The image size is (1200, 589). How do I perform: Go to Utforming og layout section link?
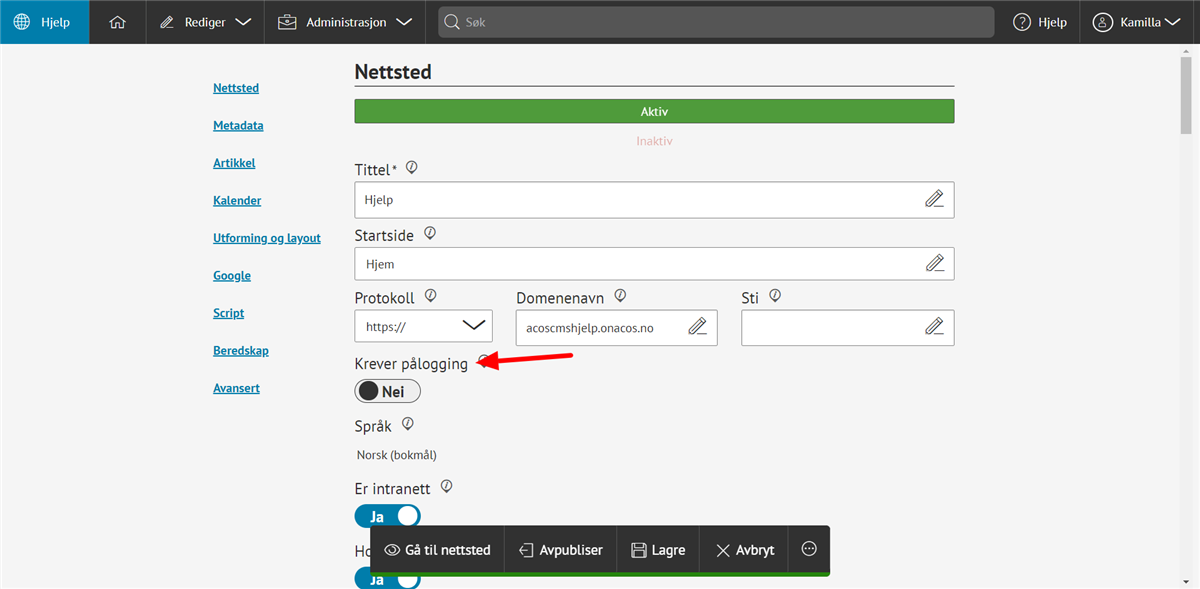coord(266,238)
